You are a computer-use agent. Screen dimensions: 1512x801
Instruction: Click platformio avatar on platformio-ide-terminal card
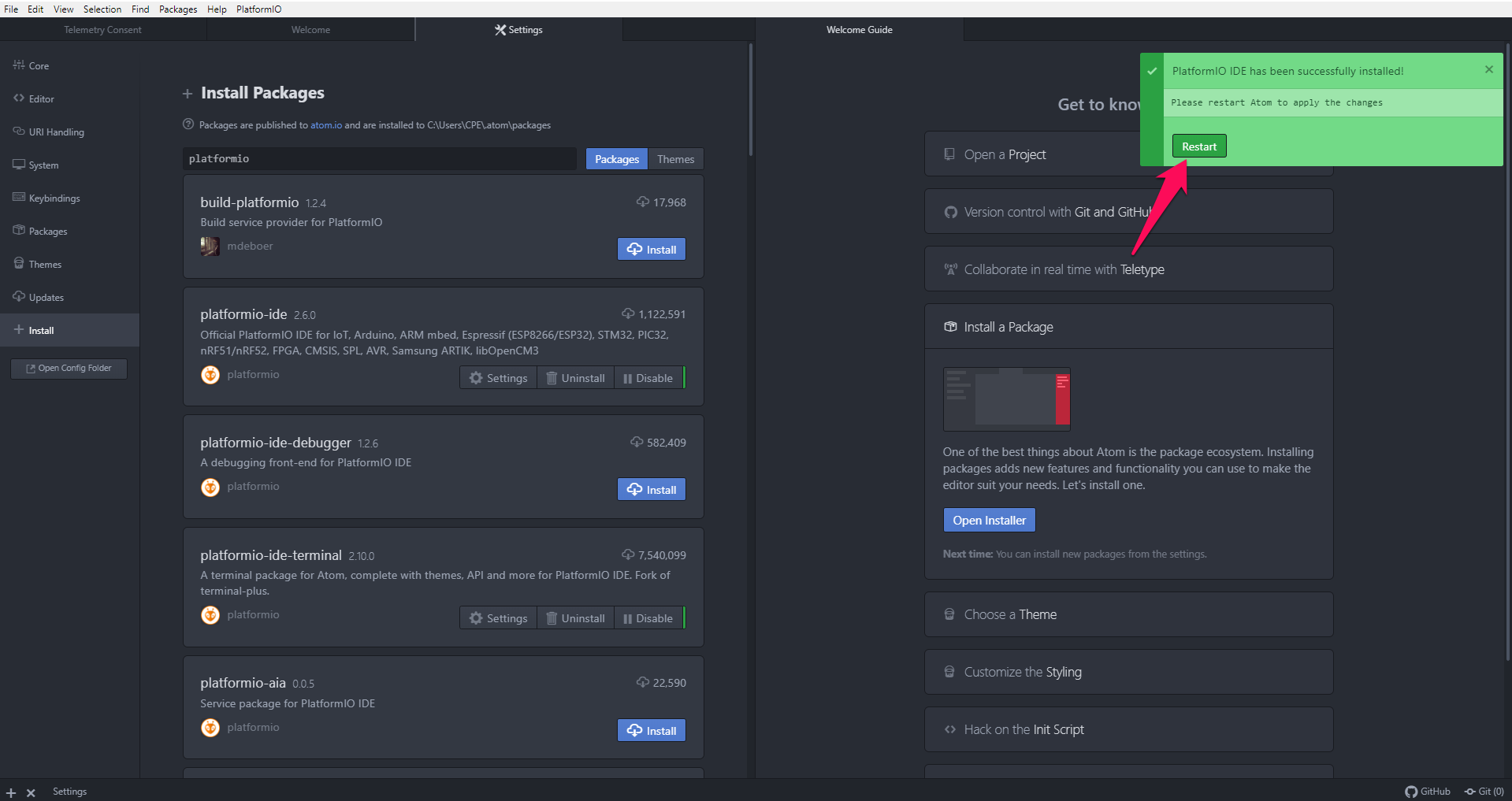210,615
